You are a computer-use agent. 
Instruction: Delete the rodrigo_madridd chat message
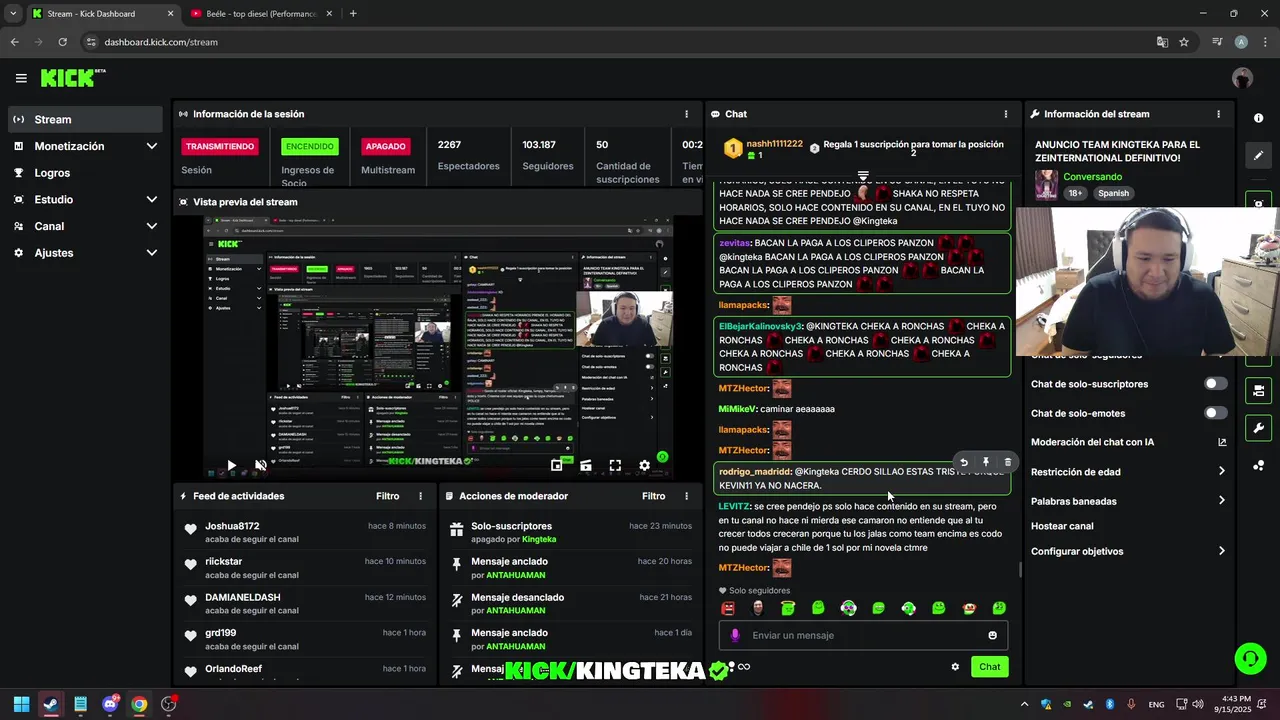pyautogui.click(x=1007, y=462)
